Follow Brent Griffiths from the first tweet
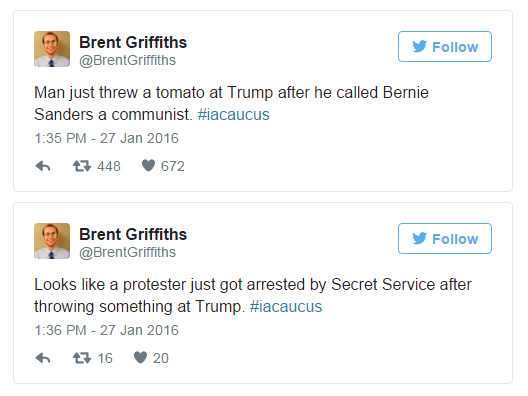Viewport: 528px width, 396px height. pyautogui.click(x=445, y=46)
